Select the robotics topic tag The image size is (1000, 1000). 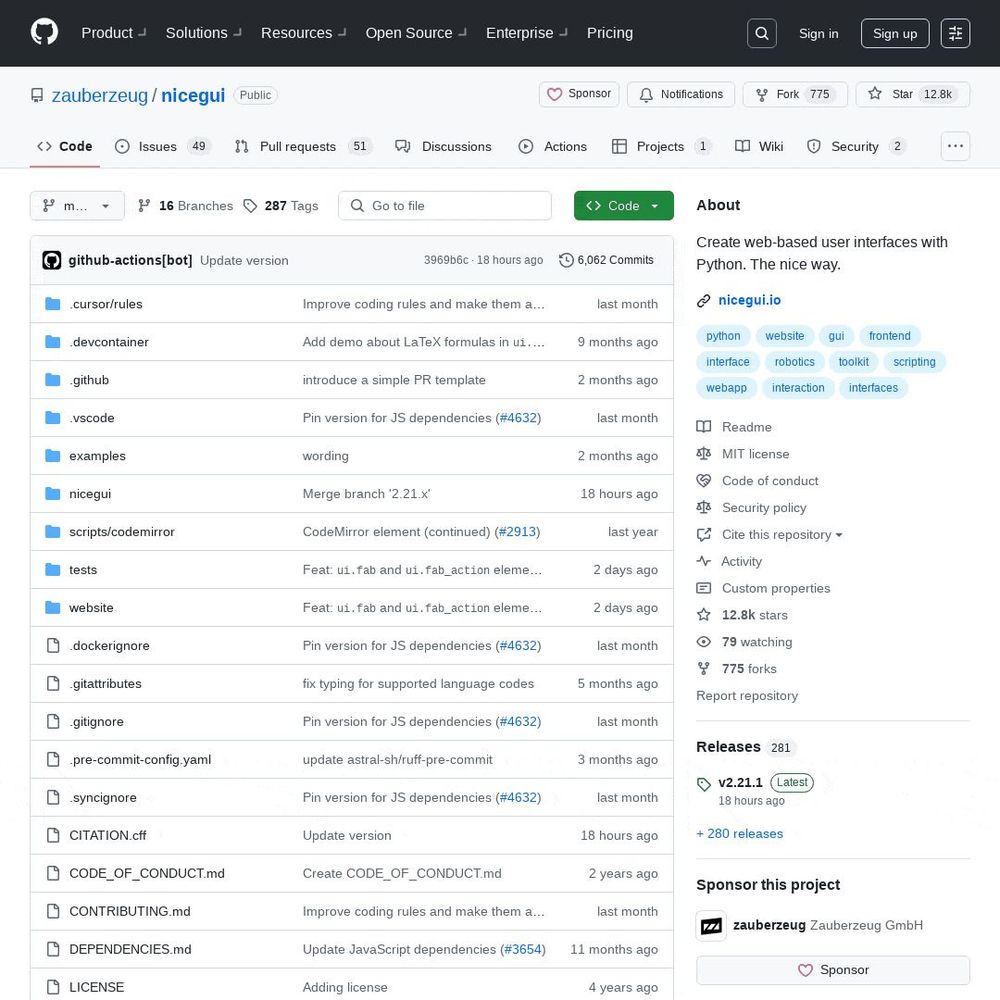[794, 362]
